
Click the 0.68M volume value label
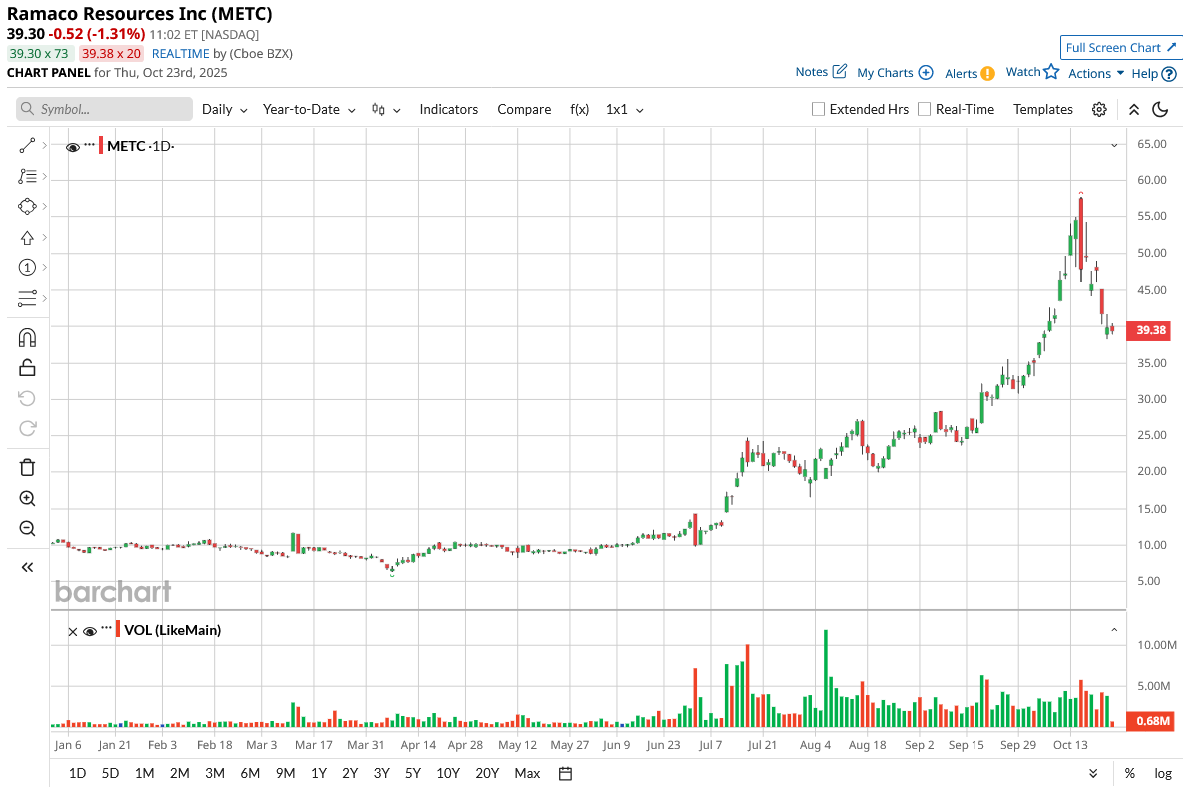pos(1150,721)
